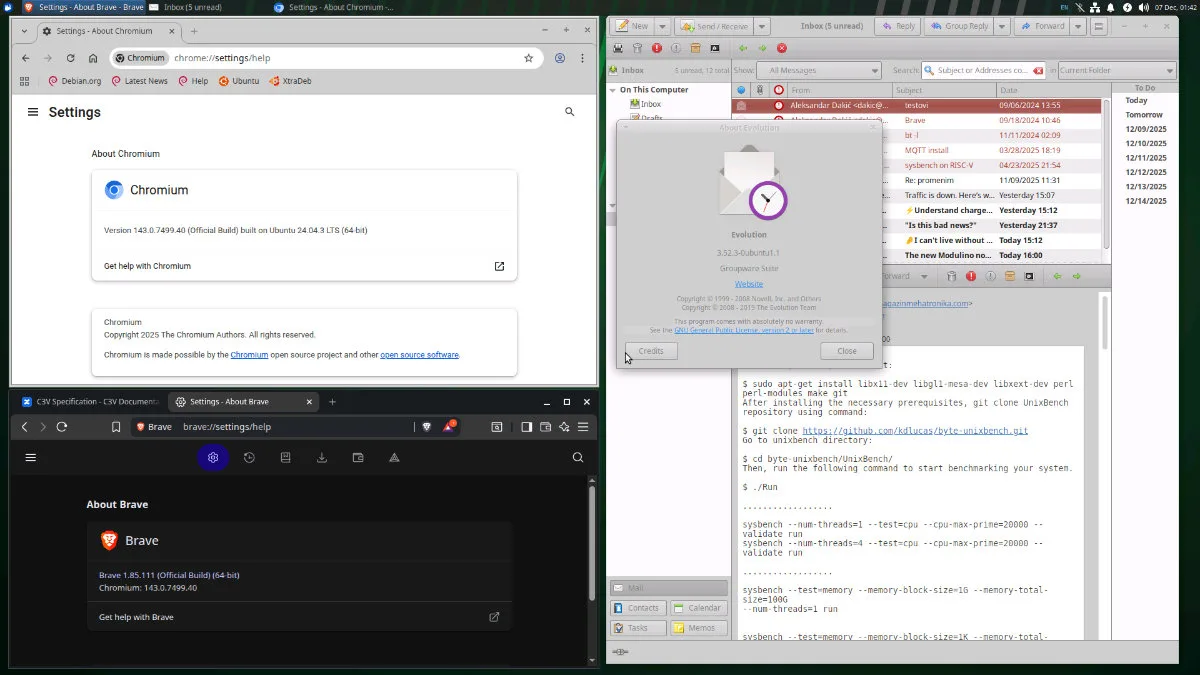Click the Evolution mail search input field
This screenshot has width=1200, height=675.
click(x=981, y=70)
